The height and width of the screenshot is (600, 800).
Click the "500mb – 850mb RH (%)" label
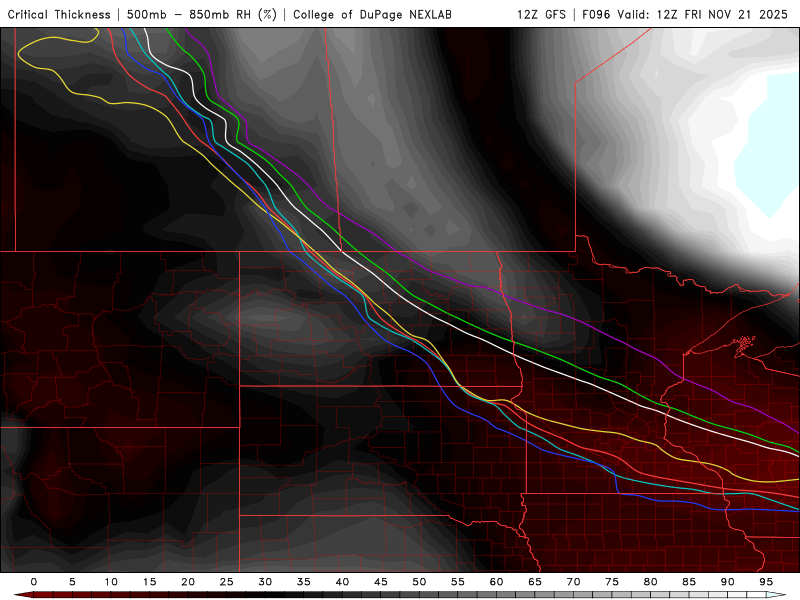202,14
